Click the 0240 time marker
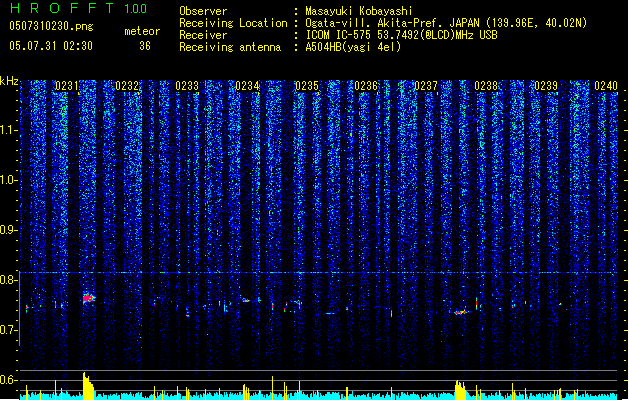The height and width of the screenshot is (400, 629). pos(606,86)
